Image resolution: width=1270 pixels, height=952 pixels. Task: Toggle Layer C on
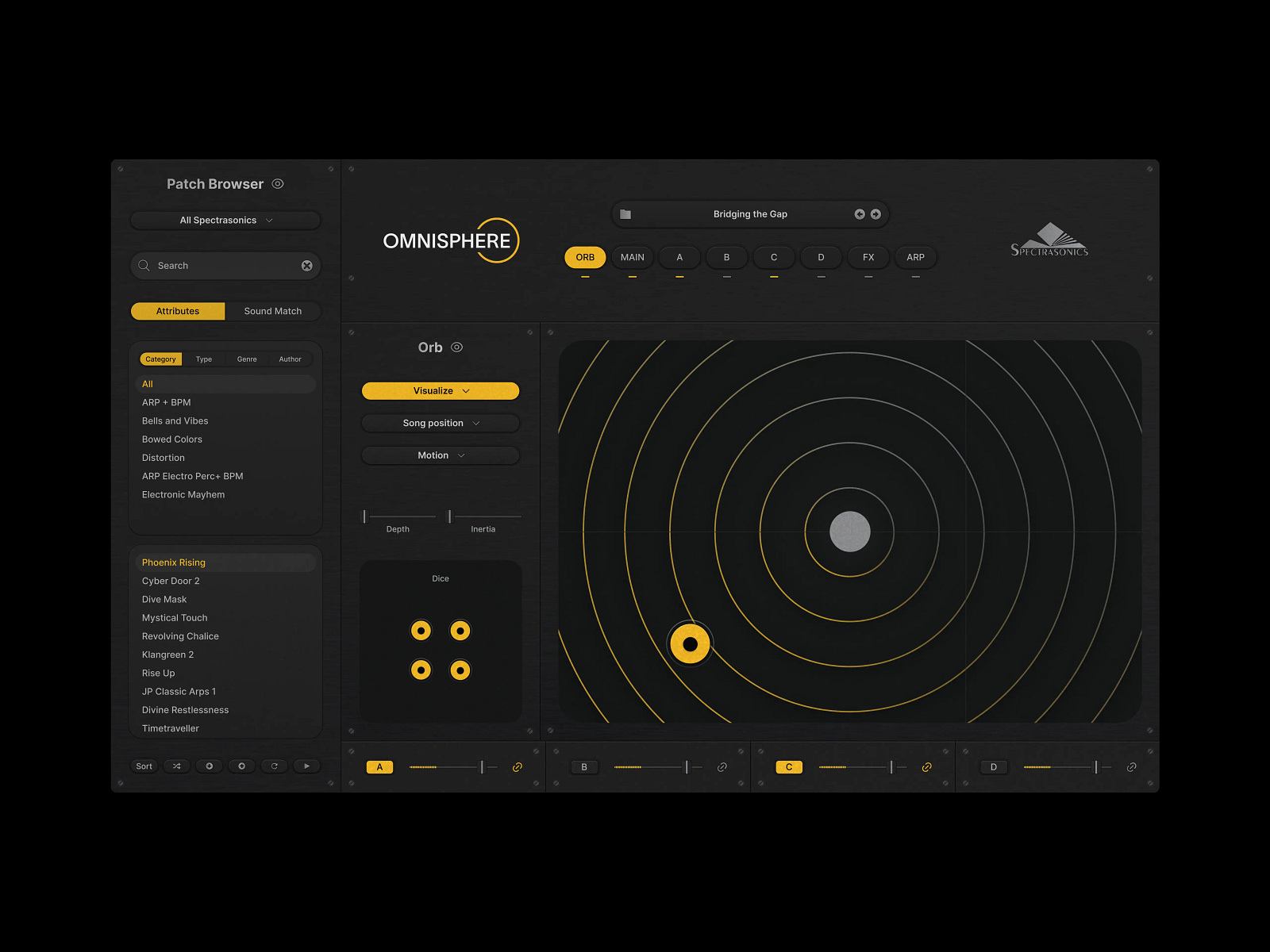pos(788,766)
